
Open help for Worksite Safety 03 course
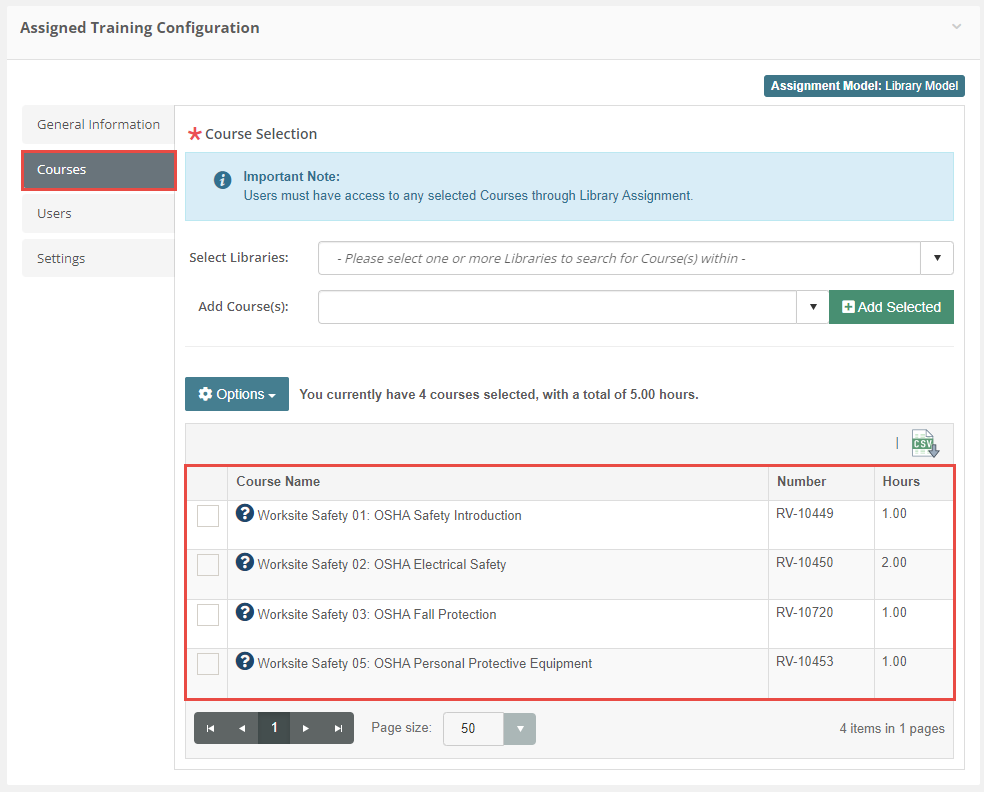coord(245,612)
